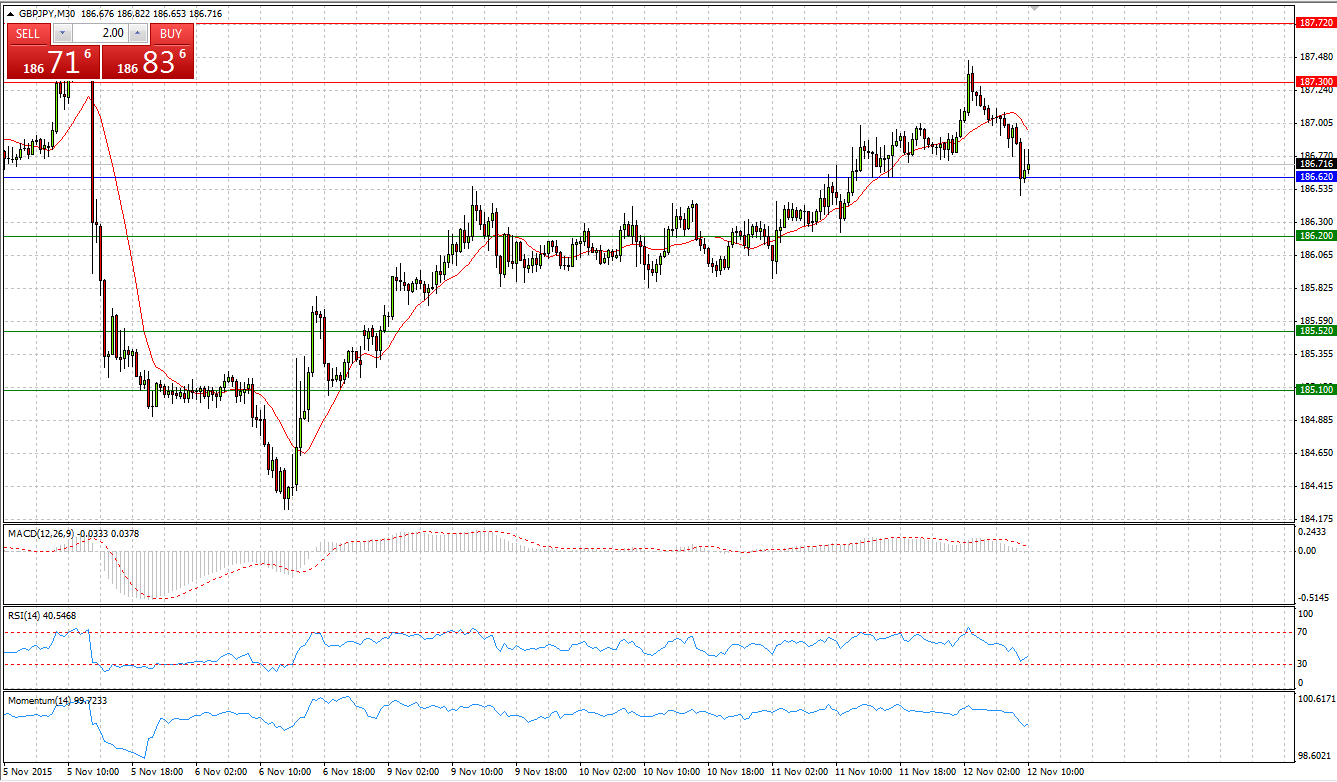Select the green 186.200 level label

point(1315,236)
